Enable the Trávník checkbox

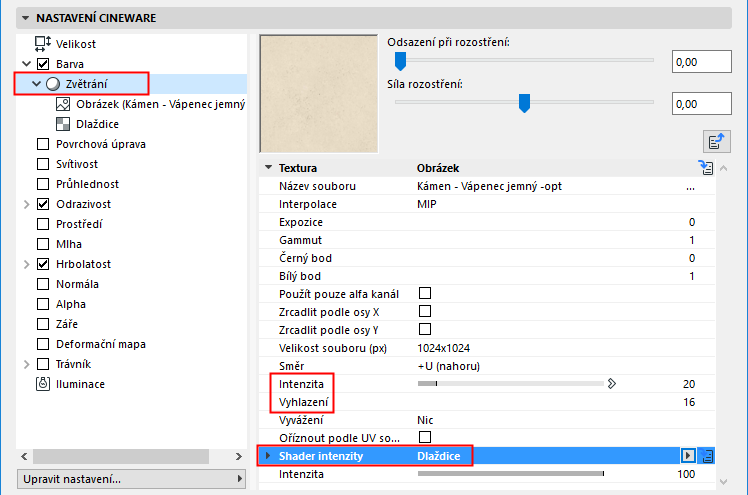pyautogui.click(x=43, y=364)
